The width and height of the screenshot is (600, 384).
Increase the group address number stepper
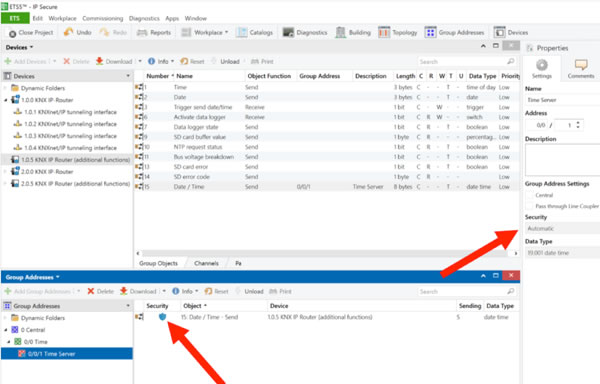[578, 123]
